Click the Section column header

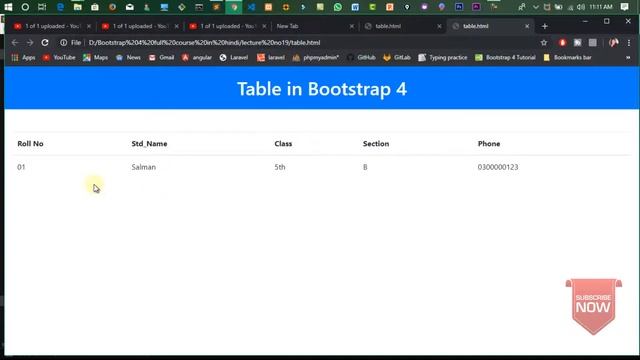[376, 144]
